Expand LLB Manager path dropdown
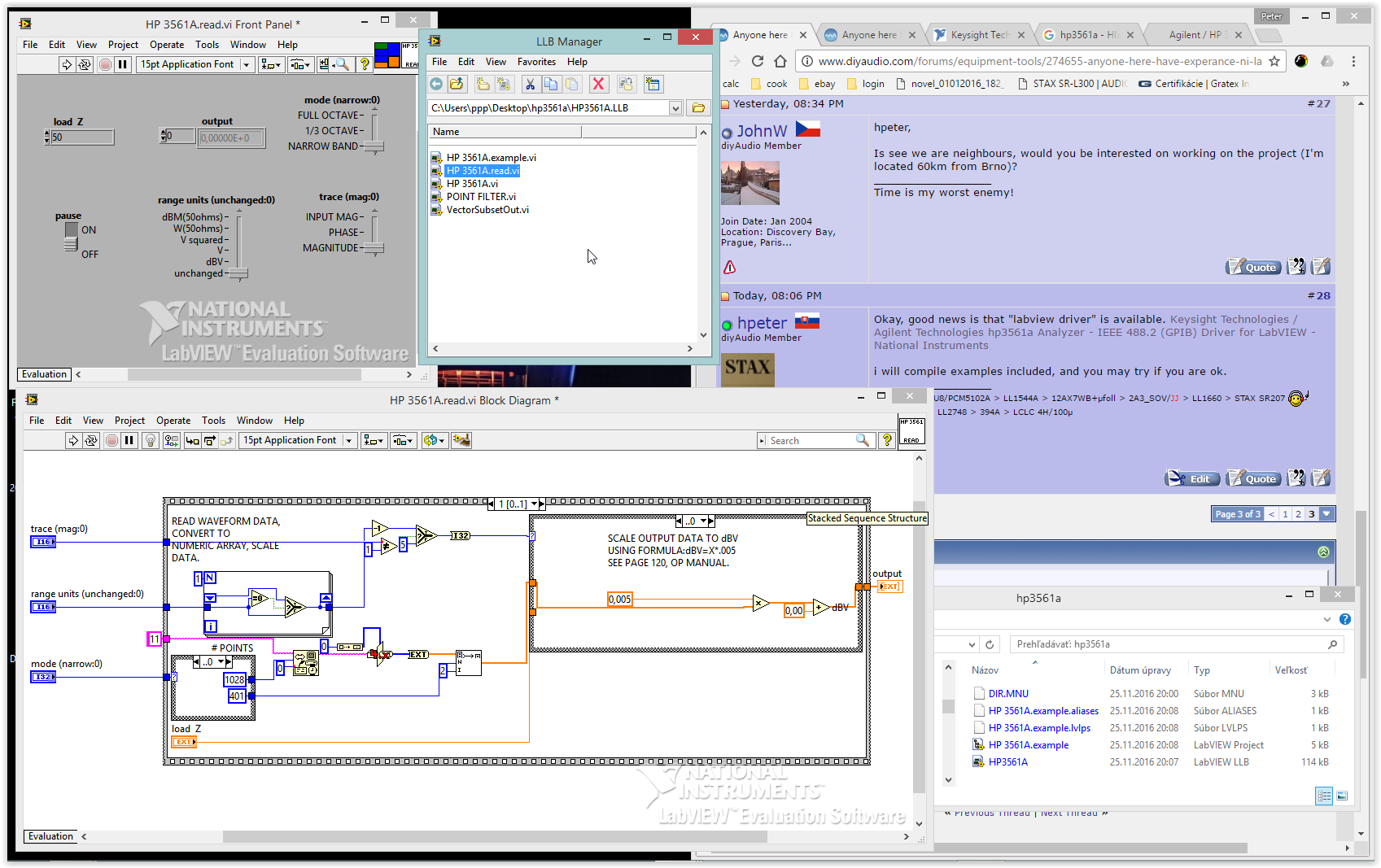The height and width of the screenshot is (868, 1381). pos(675,108)
